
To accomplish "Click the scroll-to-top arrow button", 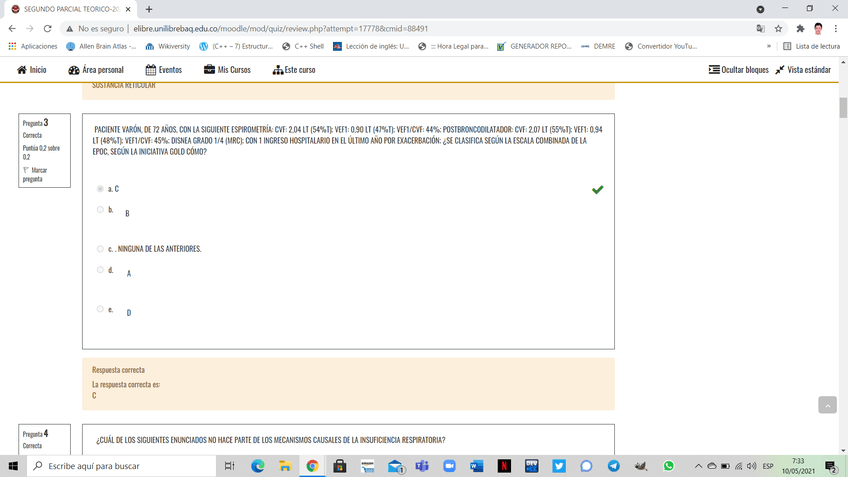I will tap(827, 405).
